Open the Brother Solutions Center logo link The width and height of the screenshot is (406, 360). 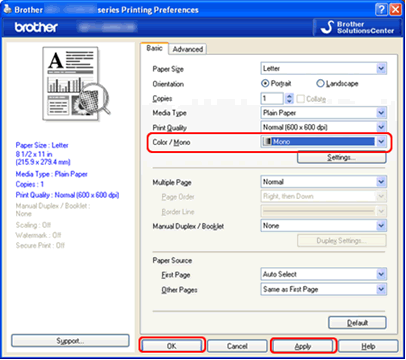(357, 27)
